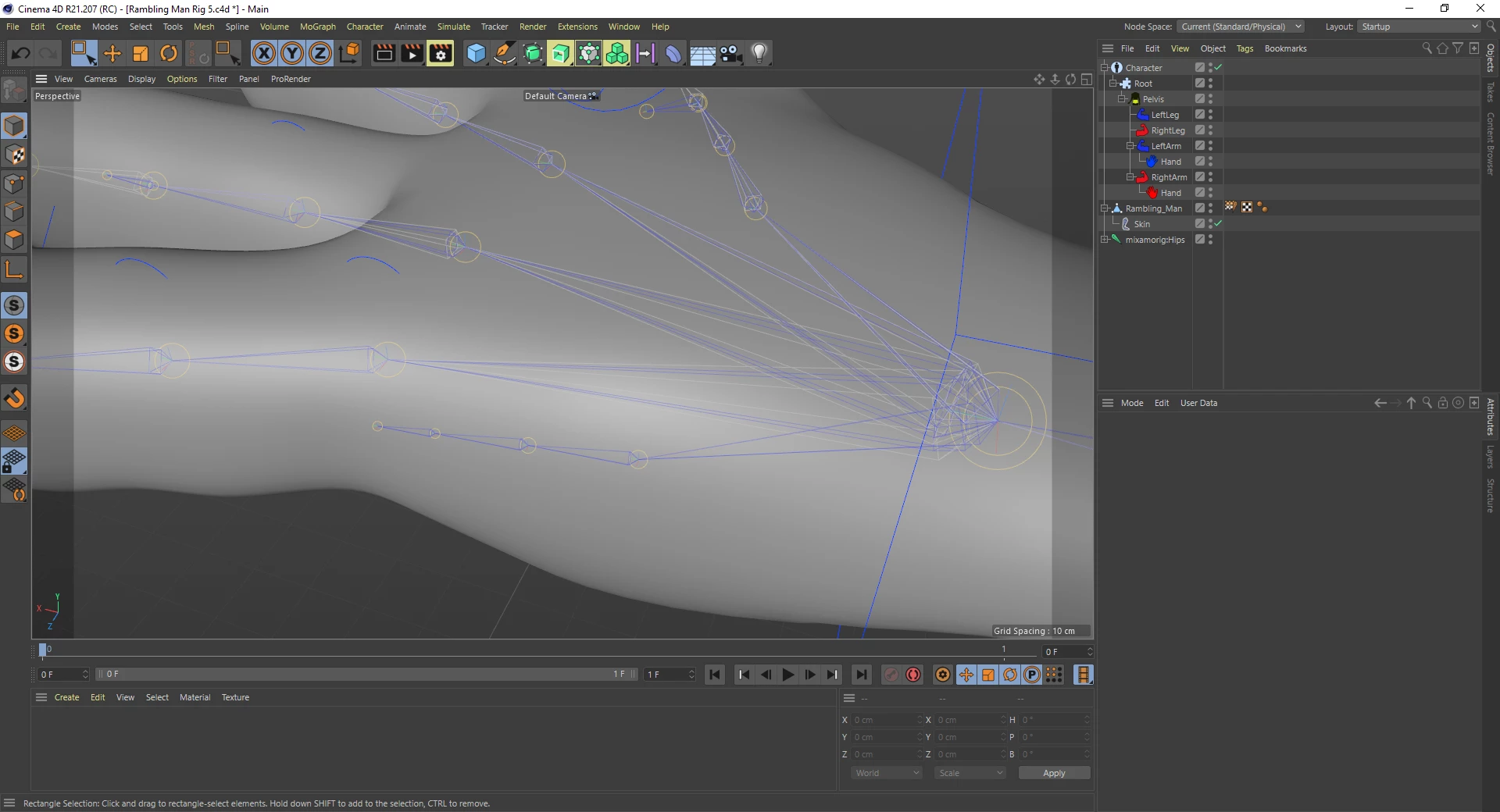Open Attributes Manager Mode menu
1500x812 pixels.
point(1132,403)
